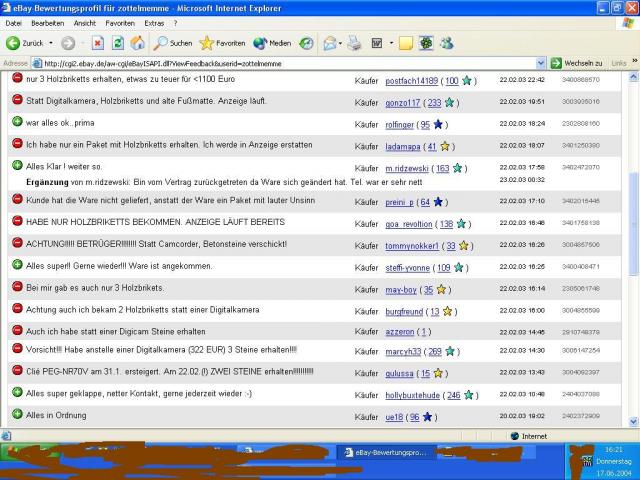Open the Favoriten menu

point(120,23)
